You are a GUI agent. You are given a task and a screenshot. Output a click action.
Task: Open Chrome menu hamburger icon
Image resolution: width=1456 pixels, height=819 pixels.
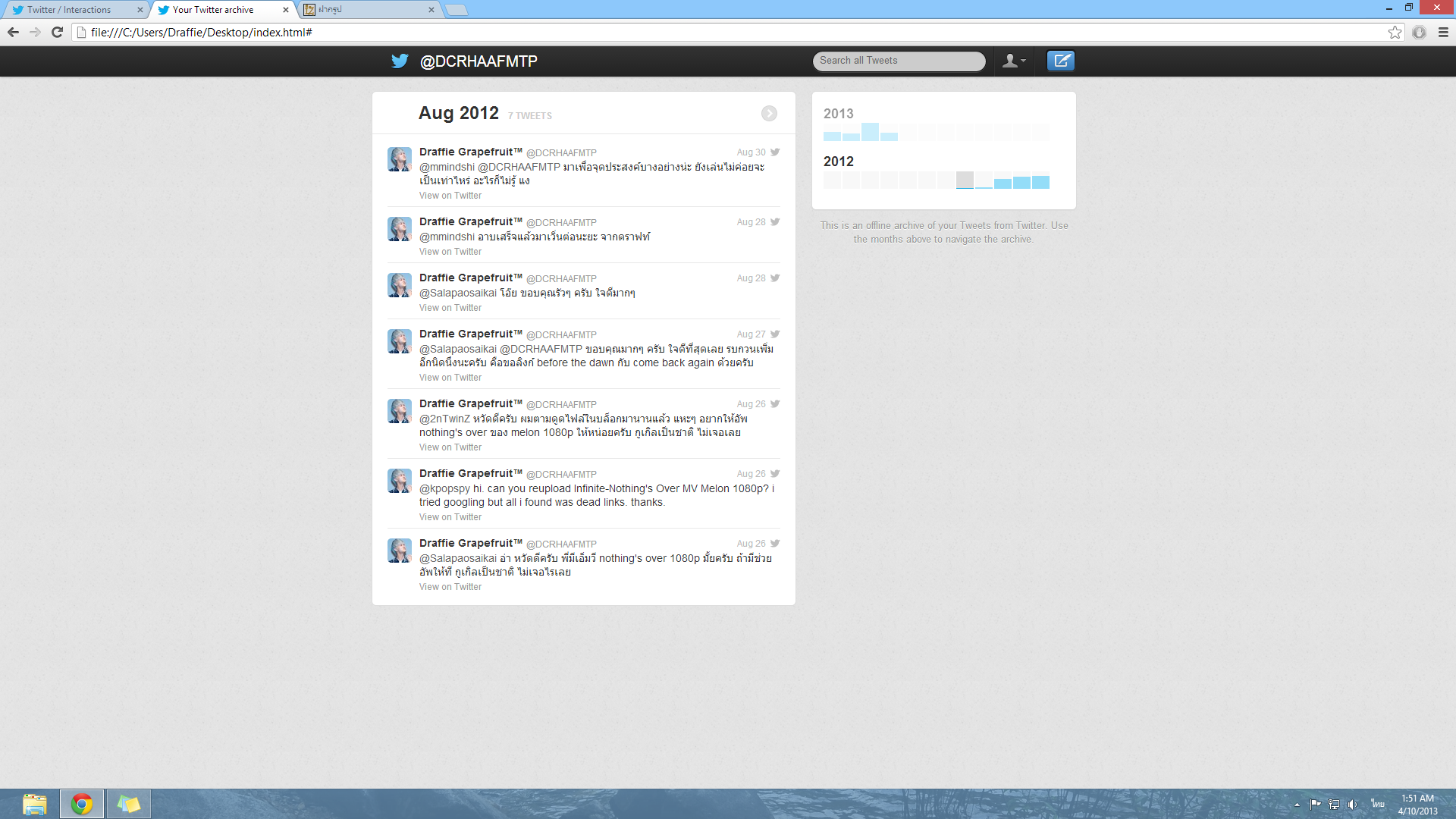click(x=1443, y=32)
